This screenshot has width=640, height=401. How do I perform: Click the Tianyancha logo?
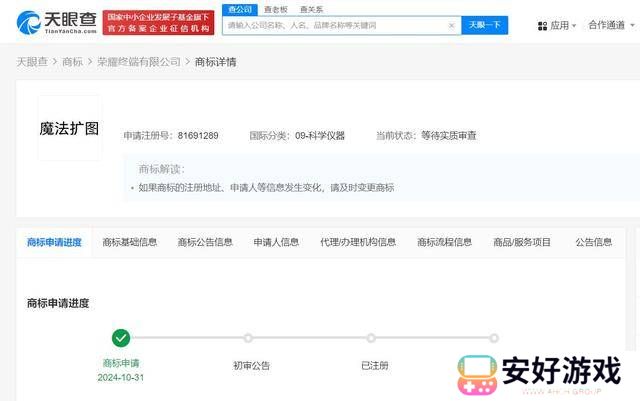click(x=56, y=24)
